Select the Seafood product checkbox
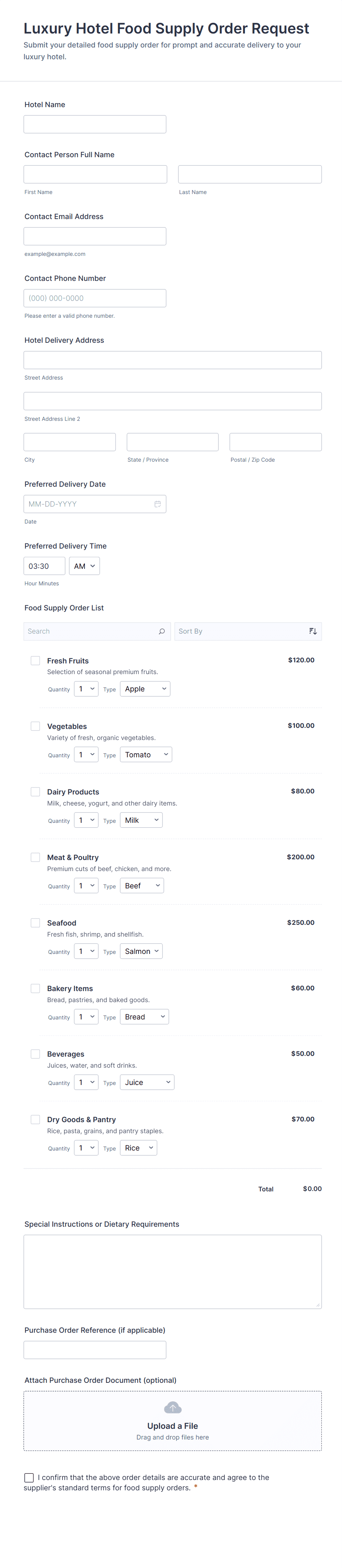This screenshot has width=342, height=1568. coord(35,923)
